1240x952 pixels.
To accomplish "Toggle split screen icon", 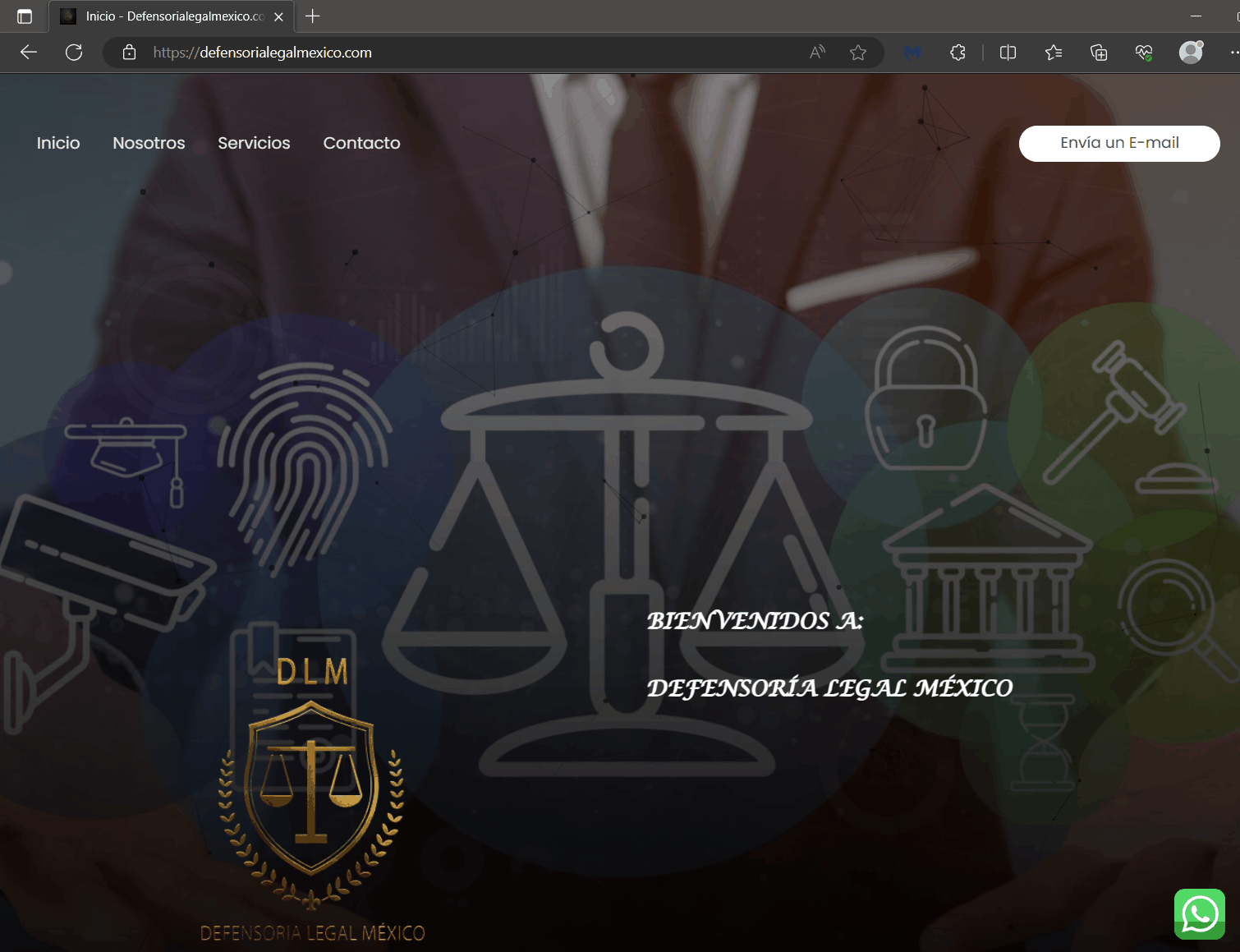I will [x=1008, y=53].
